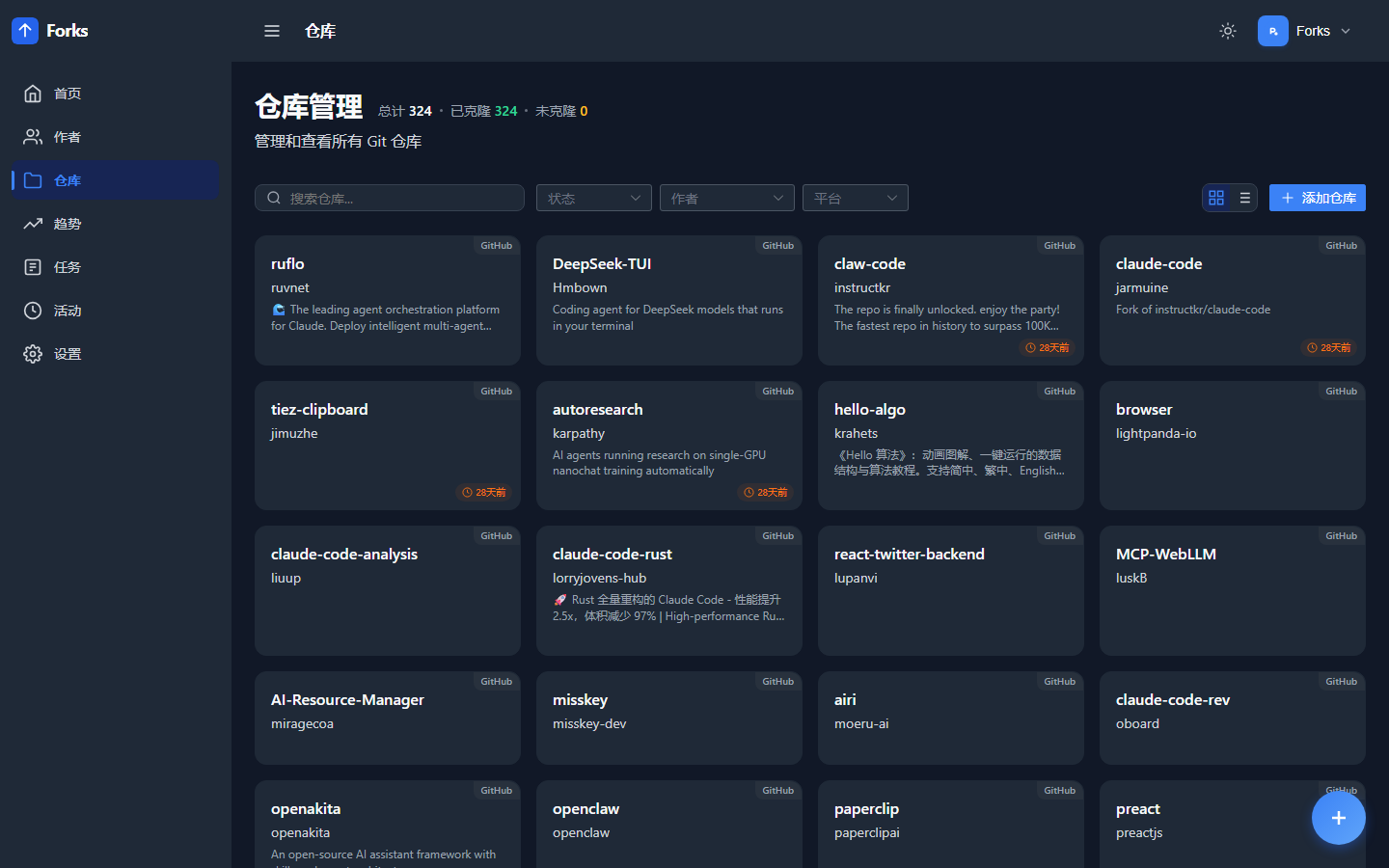Click the Forks logo icon
This screenshot has width=1389, height=868.
(25, 31)
